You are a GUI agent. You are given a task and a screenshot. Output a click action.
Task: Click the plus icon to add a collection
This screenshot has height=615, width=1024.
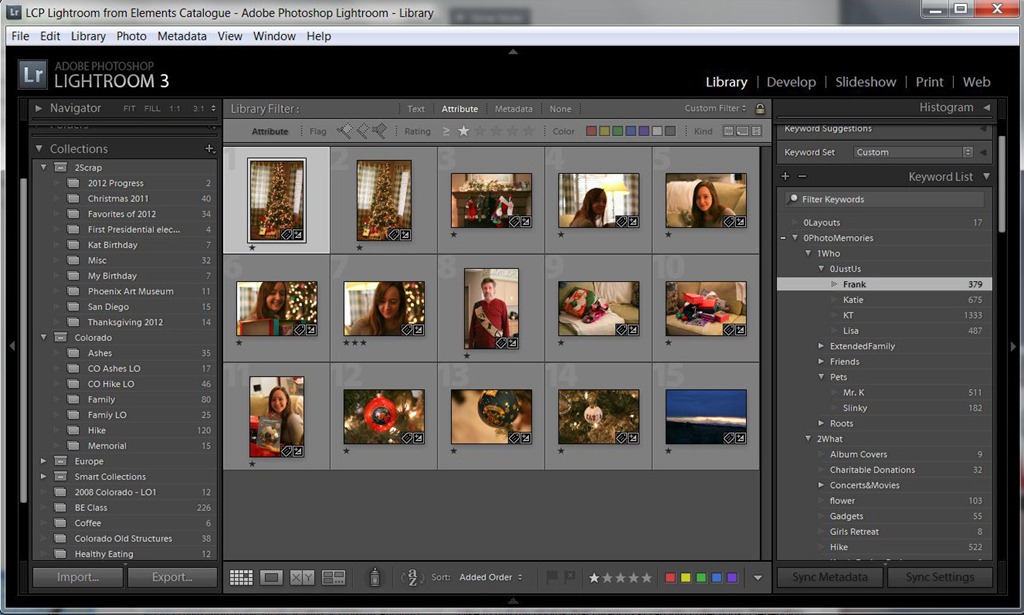point(209,149)
